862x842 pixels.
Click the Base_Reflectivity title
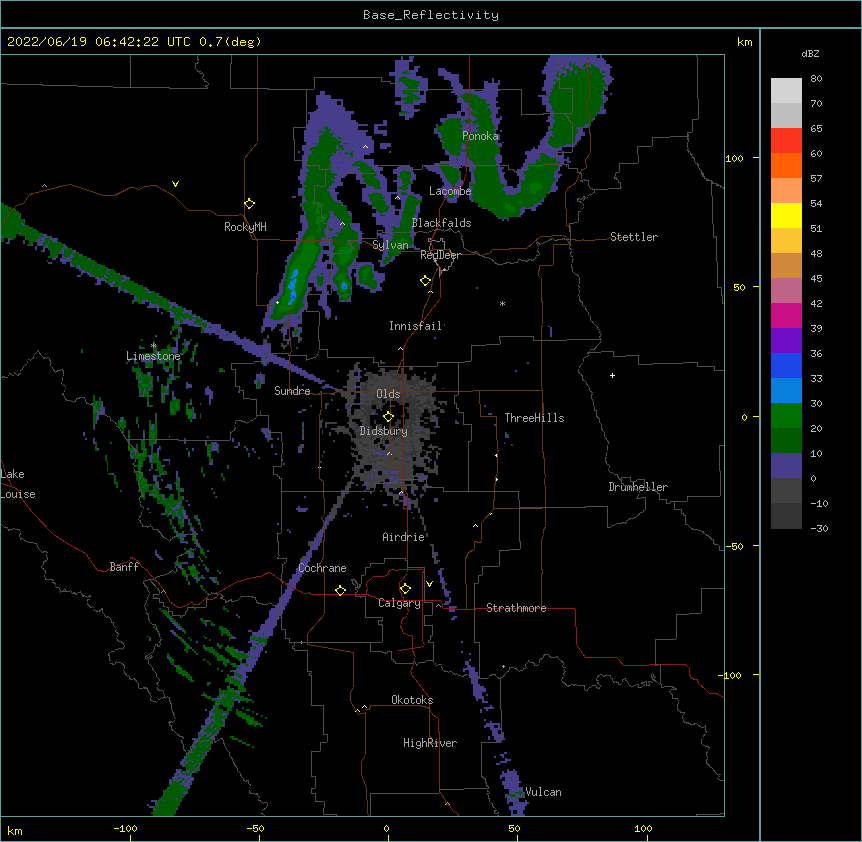[x=431, y=15]
